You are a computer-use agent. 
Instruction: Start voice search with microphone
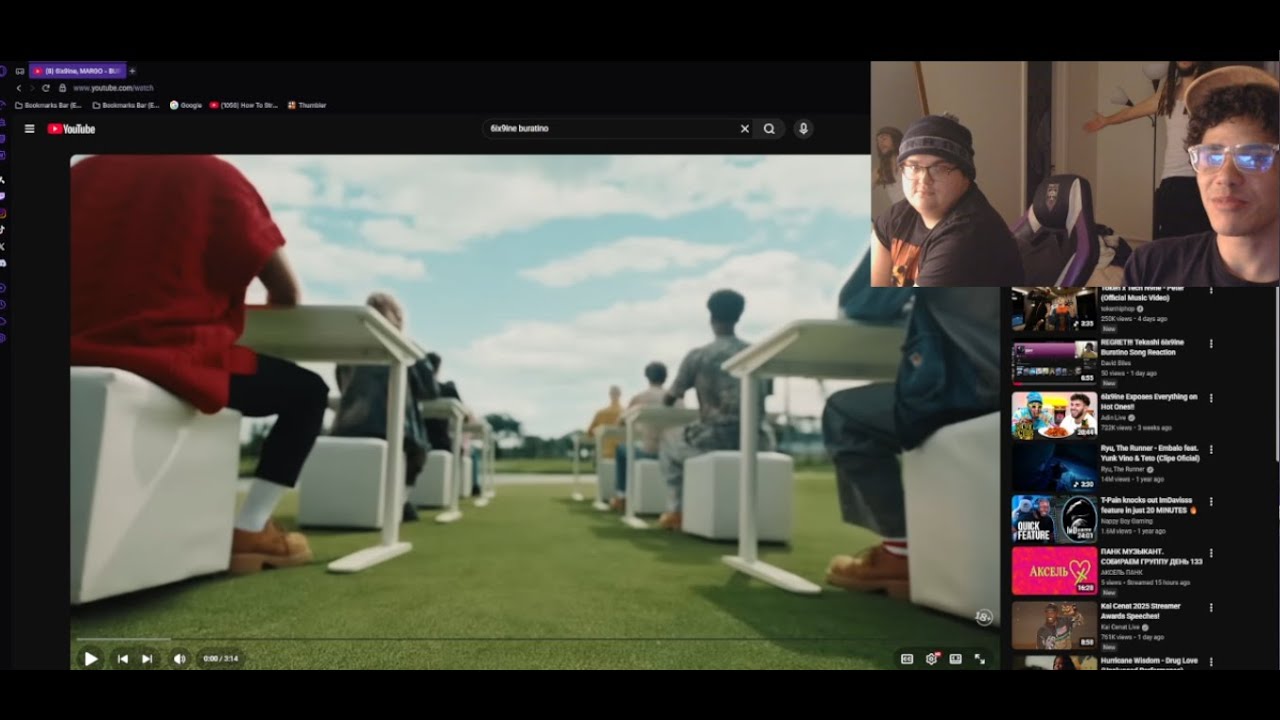coord(803,129)
